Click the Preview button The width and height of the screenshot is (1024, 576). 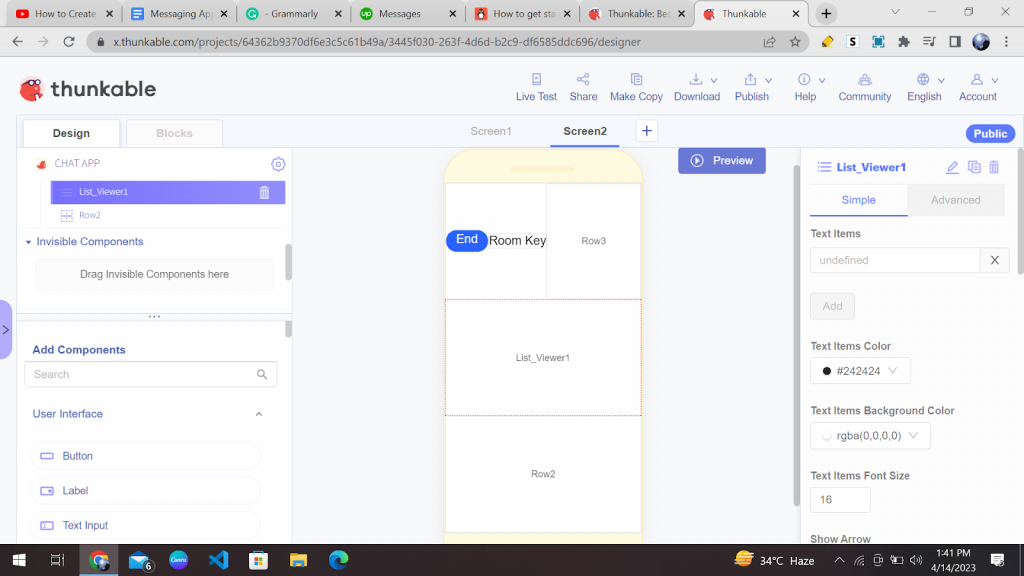(721, 160)
